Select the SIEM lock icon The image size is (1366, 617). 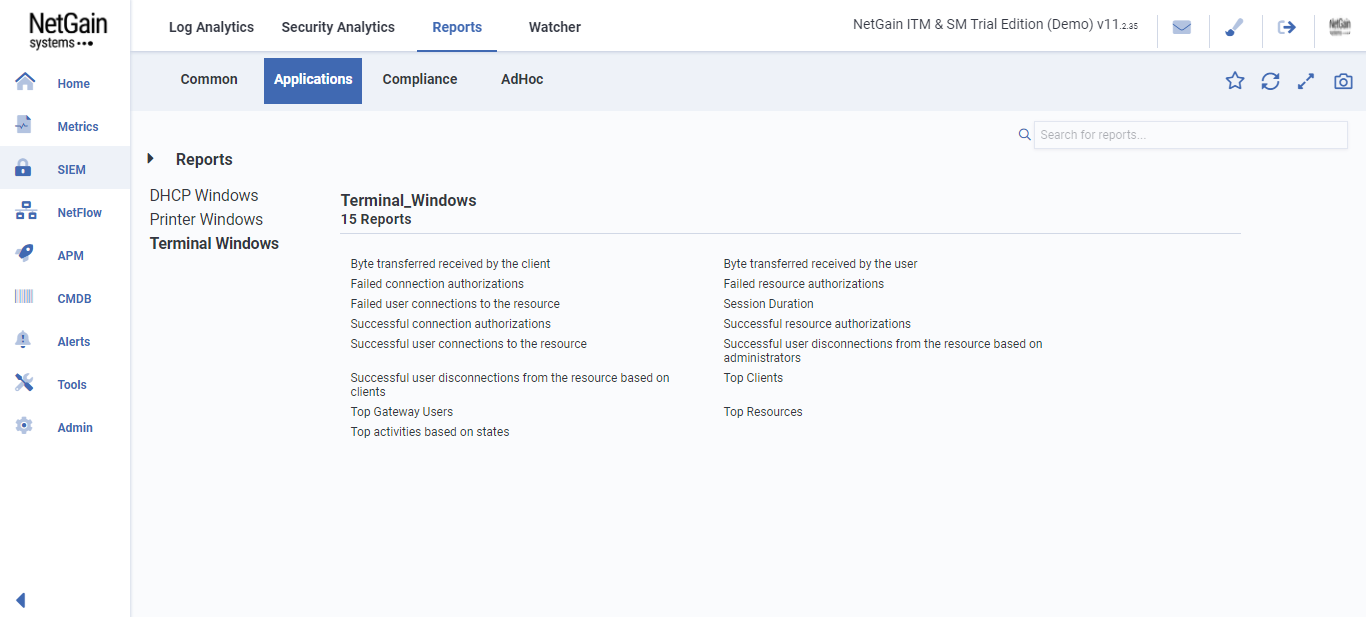click(x=24, y=168)
